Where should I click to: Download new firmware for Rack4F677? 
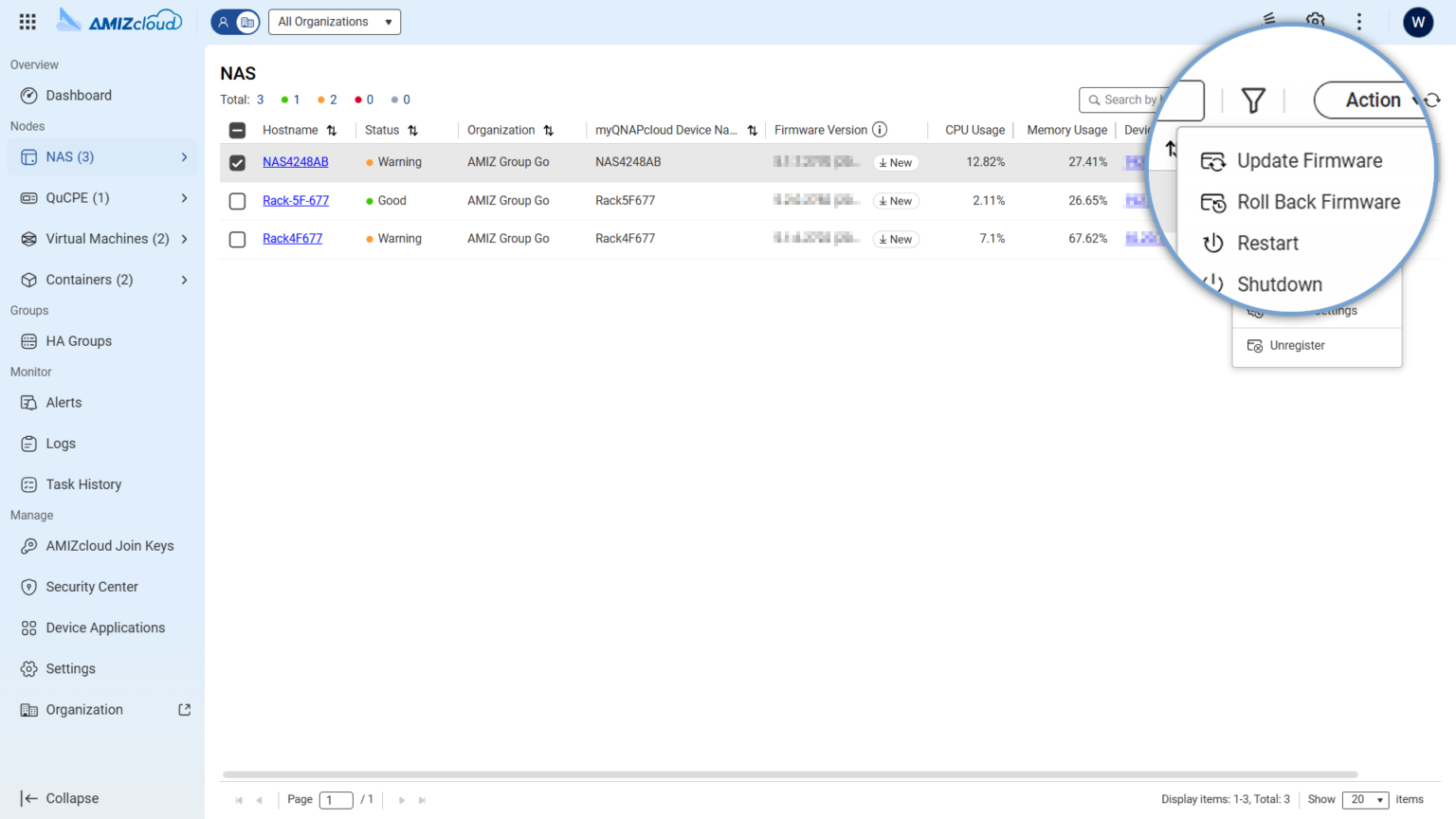[895, 239]
